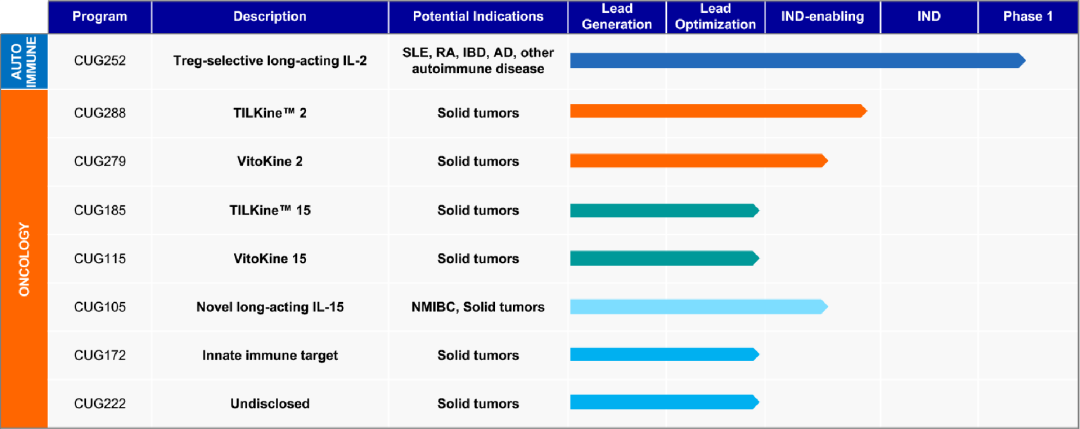Screen dimensions: 1080x429
Task: Open the Program column header
Action: [x=99, y=17]
